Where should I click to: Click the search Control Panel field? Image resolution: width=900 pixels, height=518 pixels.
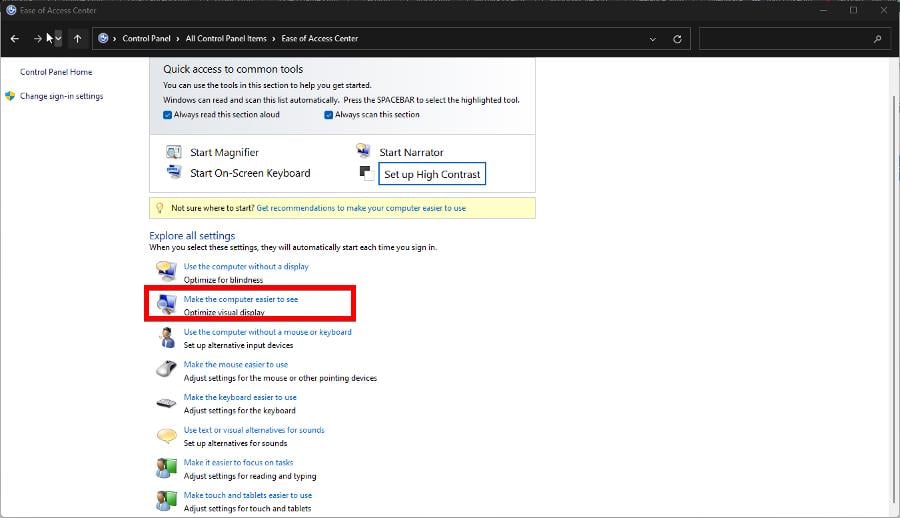pos(797,39)
